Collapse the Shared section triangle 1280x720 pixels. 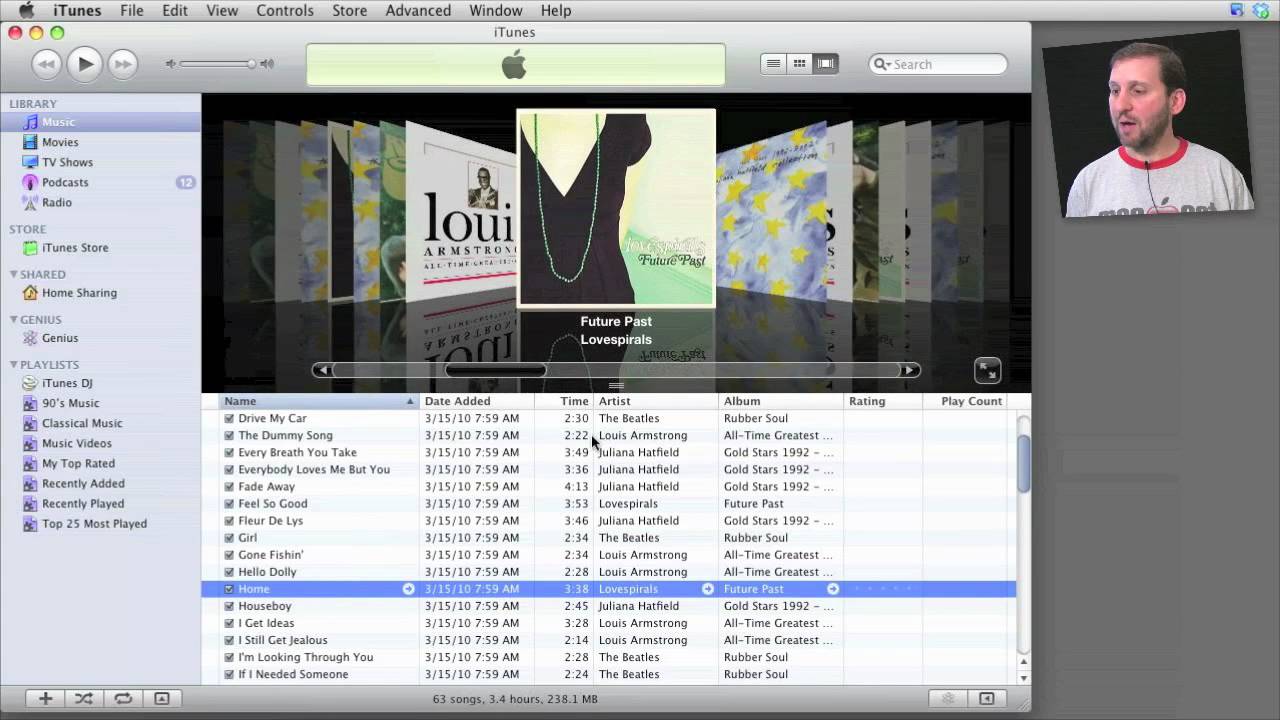(x=14, y=274)
